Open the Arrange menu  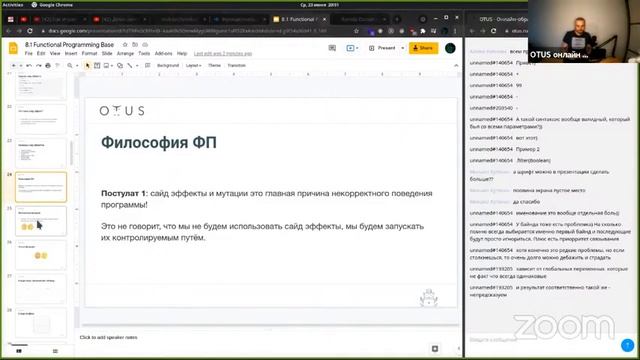coord(125,53)
